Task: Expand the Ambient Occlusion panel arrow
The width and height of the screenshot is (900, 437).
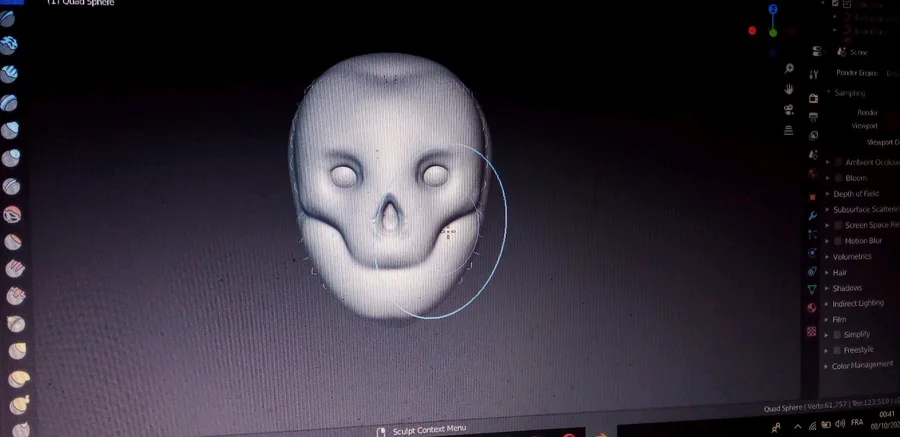Action: pos(828,163)
